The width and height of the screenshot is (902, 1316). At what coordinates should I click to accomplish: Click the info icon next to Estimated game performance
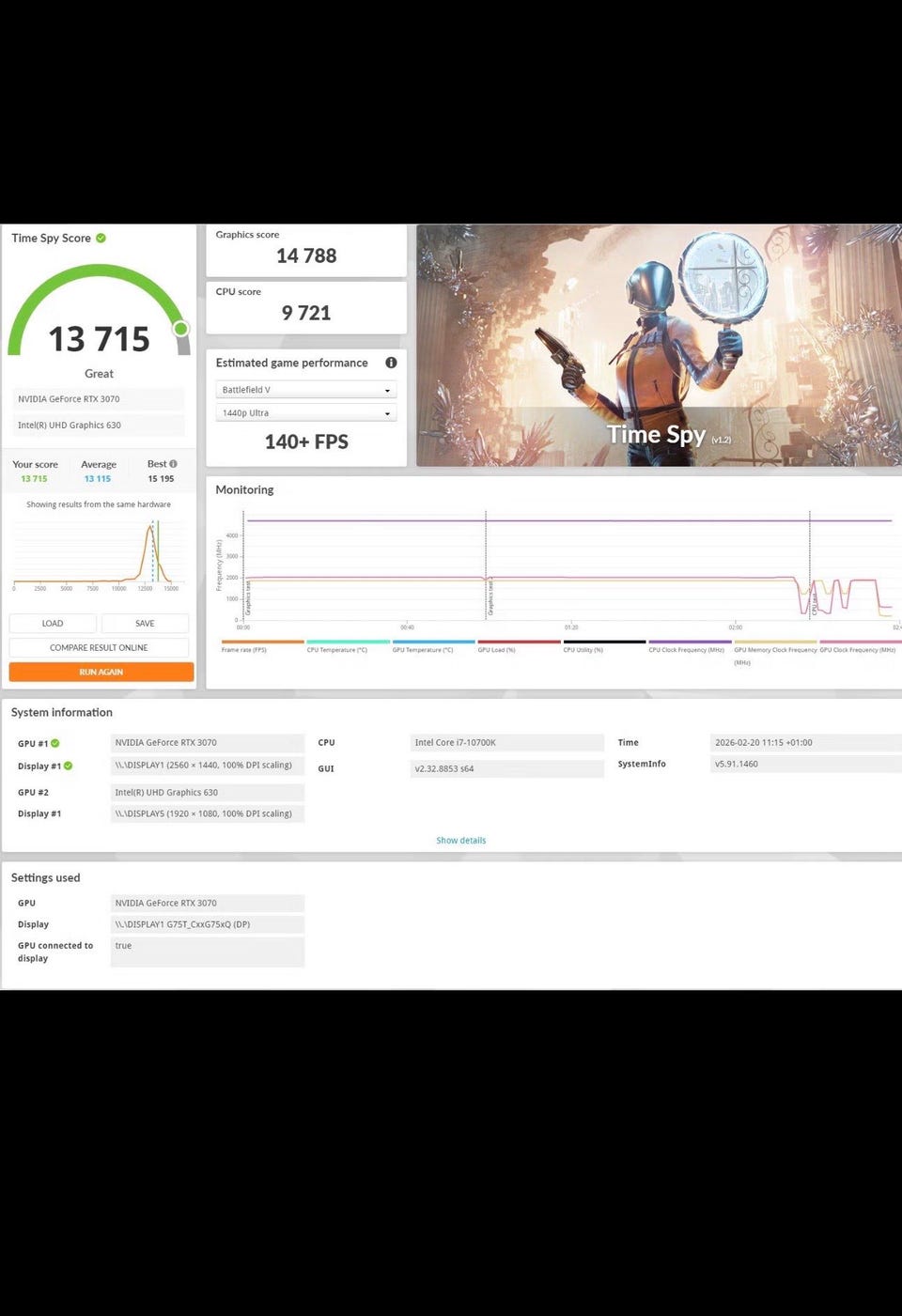[391, 363]
